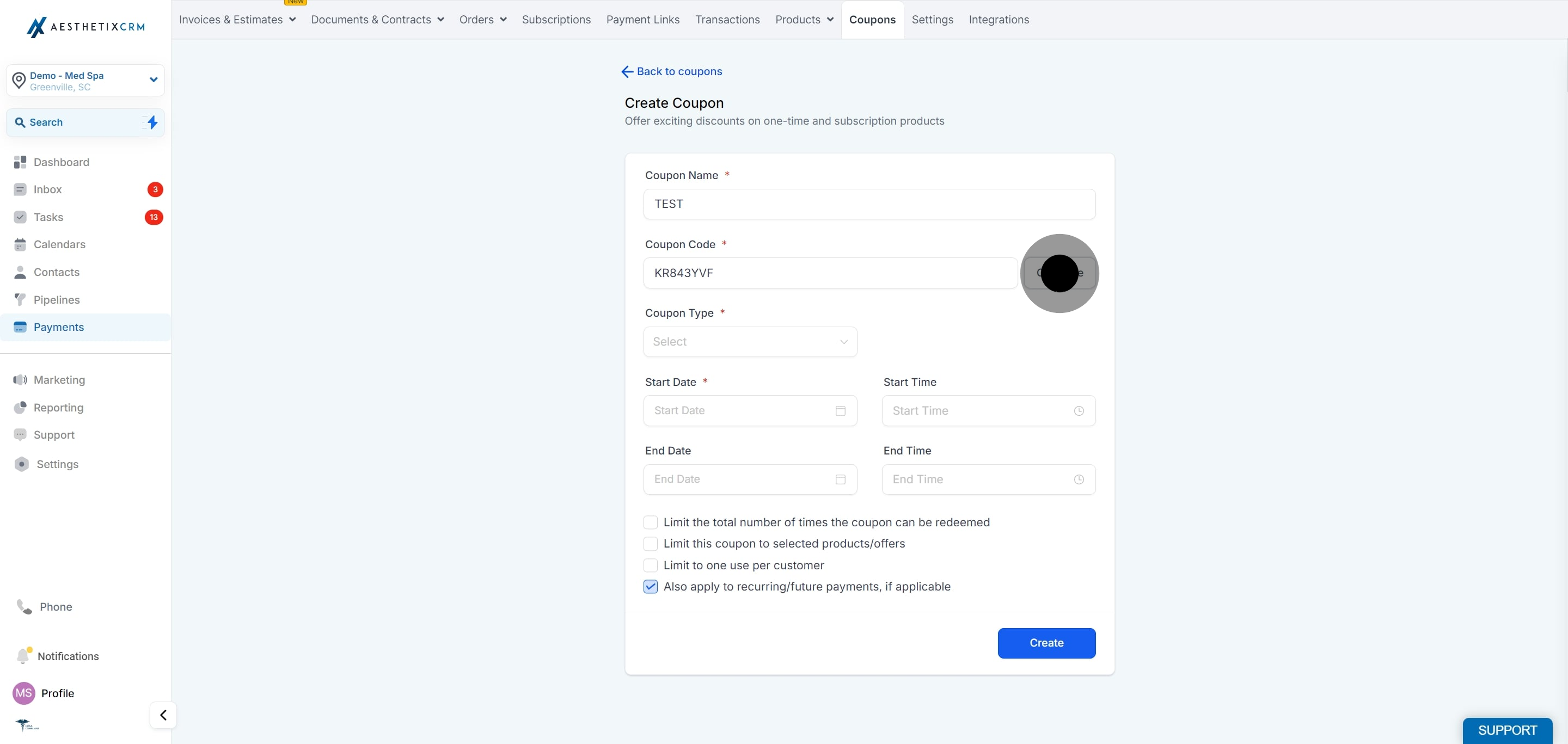Viewport: 1568px width, 744px height.
Task: Enable limit total number of redemptions checkbox
Action: [x=650, y=522]
